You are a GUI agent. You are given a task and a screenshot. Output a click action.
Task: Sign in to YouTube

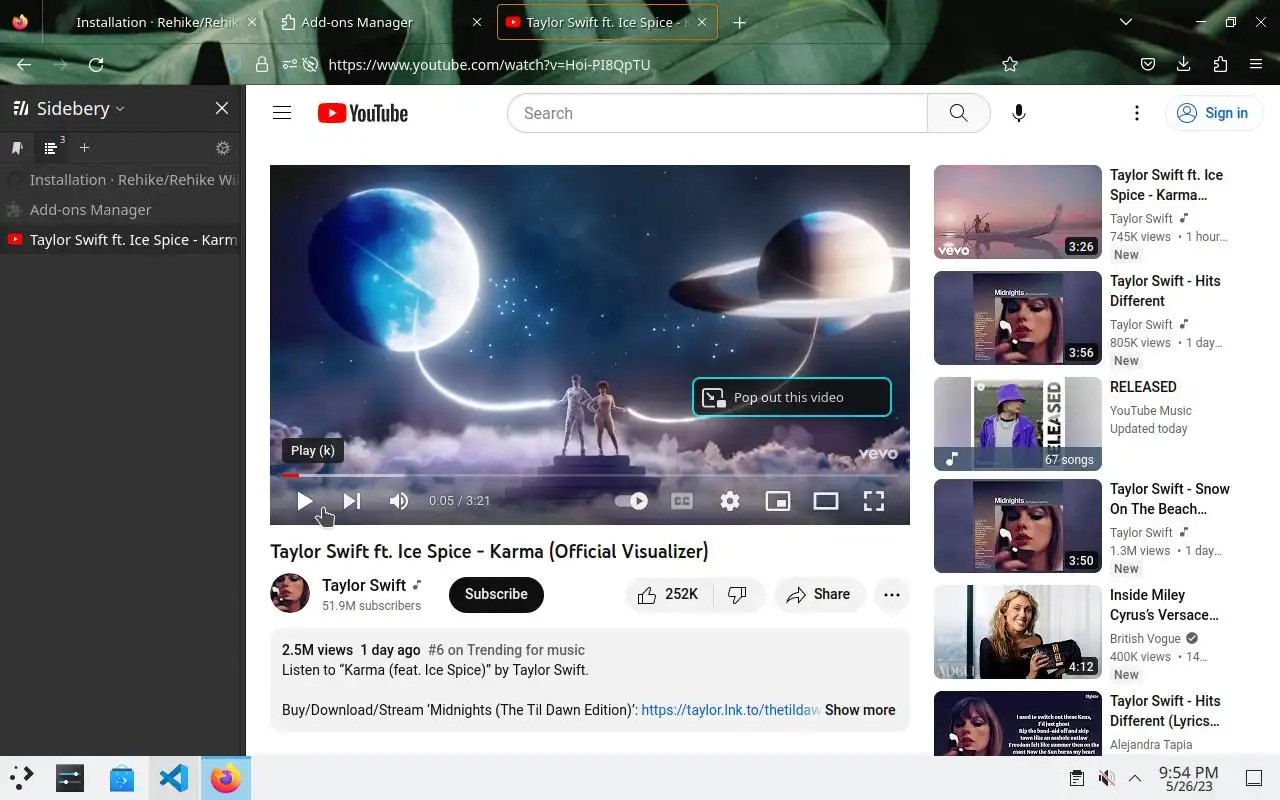click(x=1212, y=113)
